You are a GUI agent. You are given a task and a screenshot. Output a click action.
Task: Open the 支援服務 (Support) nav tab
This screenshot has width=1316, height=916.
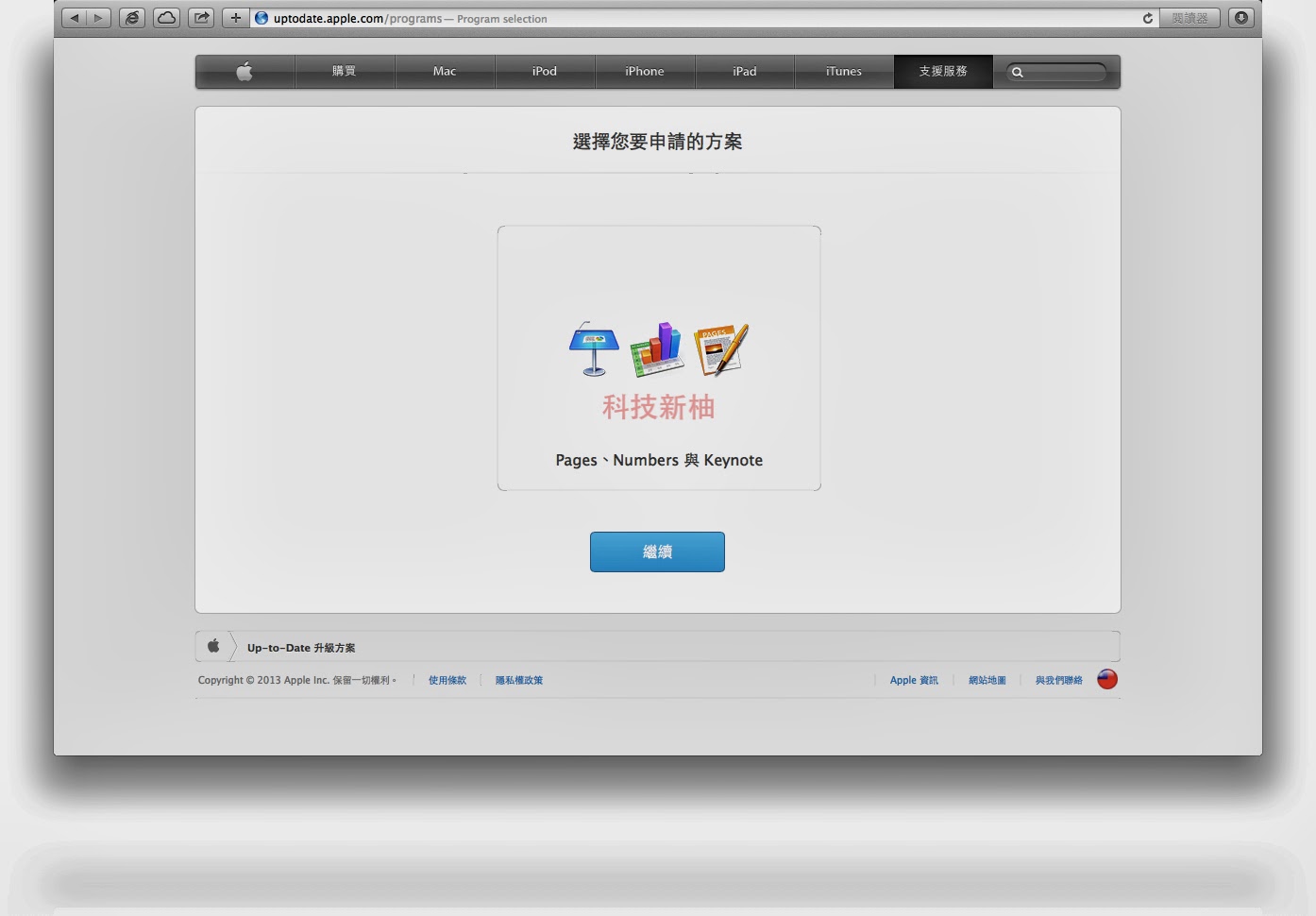[x=943, y=72]
